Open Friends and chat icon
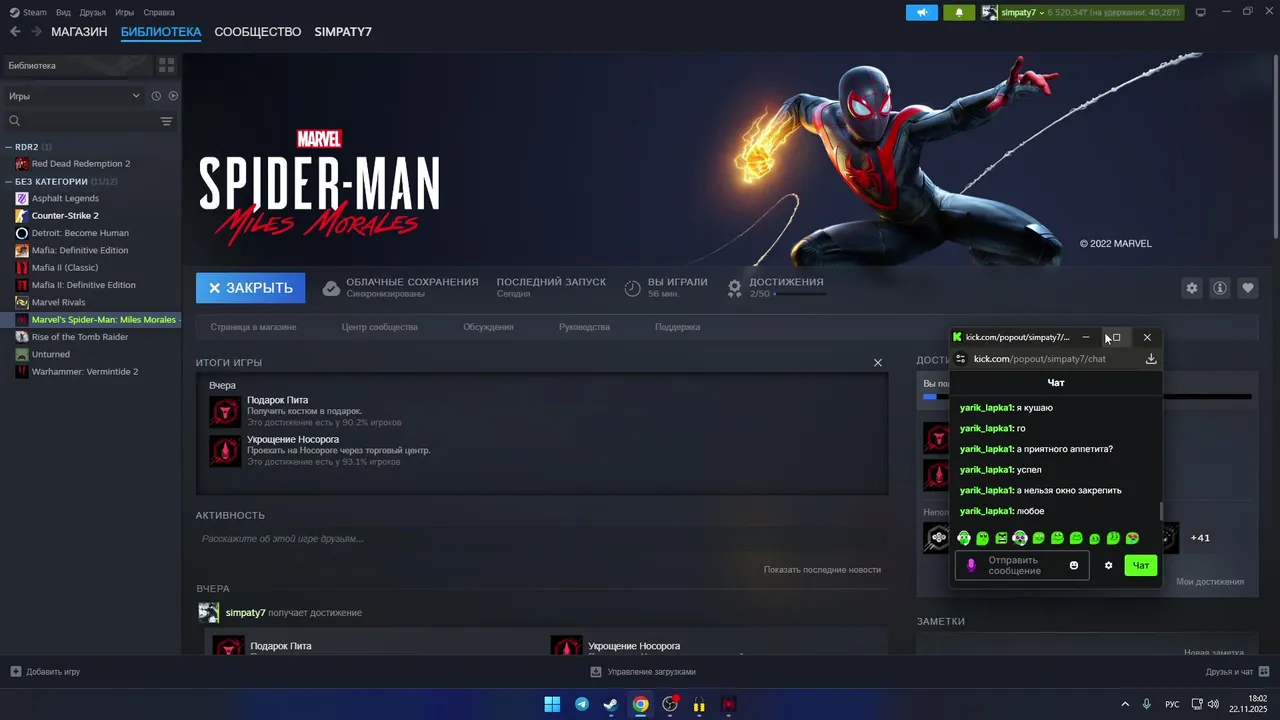Screen dimensions: 1280x720 tap(1264, 671)
